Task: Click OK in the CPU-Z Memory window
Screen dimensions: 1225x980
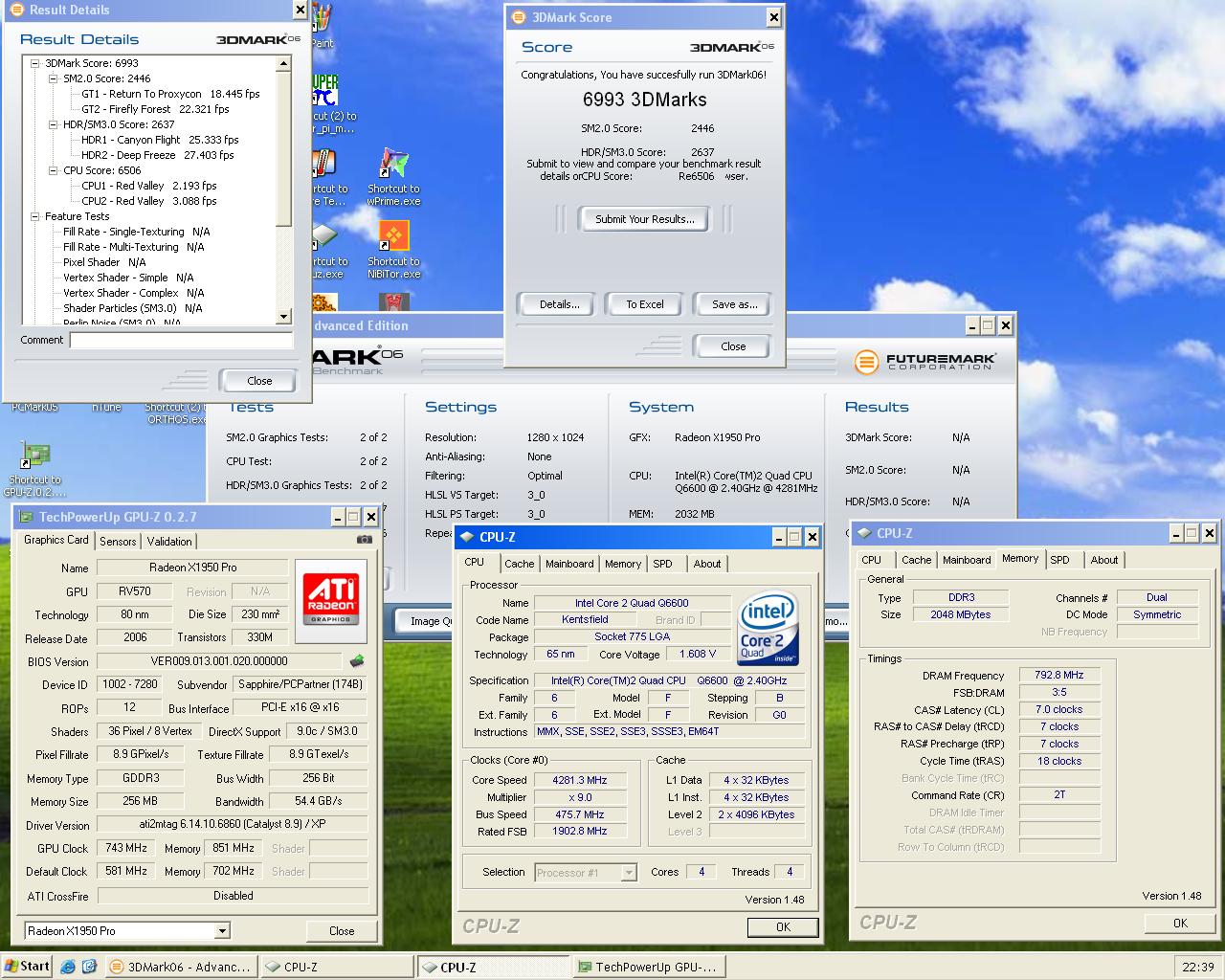Action: click(x=1180, y=923)
